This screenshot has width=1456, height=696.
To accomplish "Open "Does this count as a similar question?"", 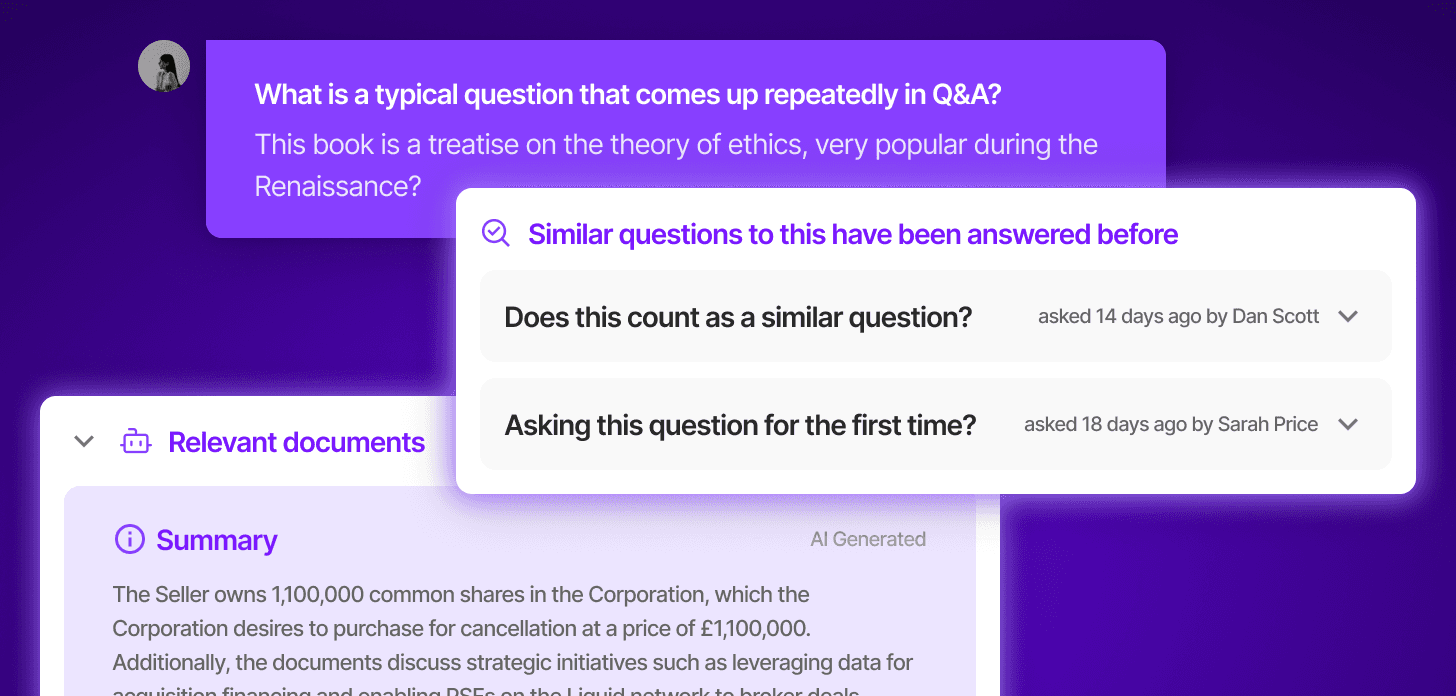I will (x=738, y=317).
